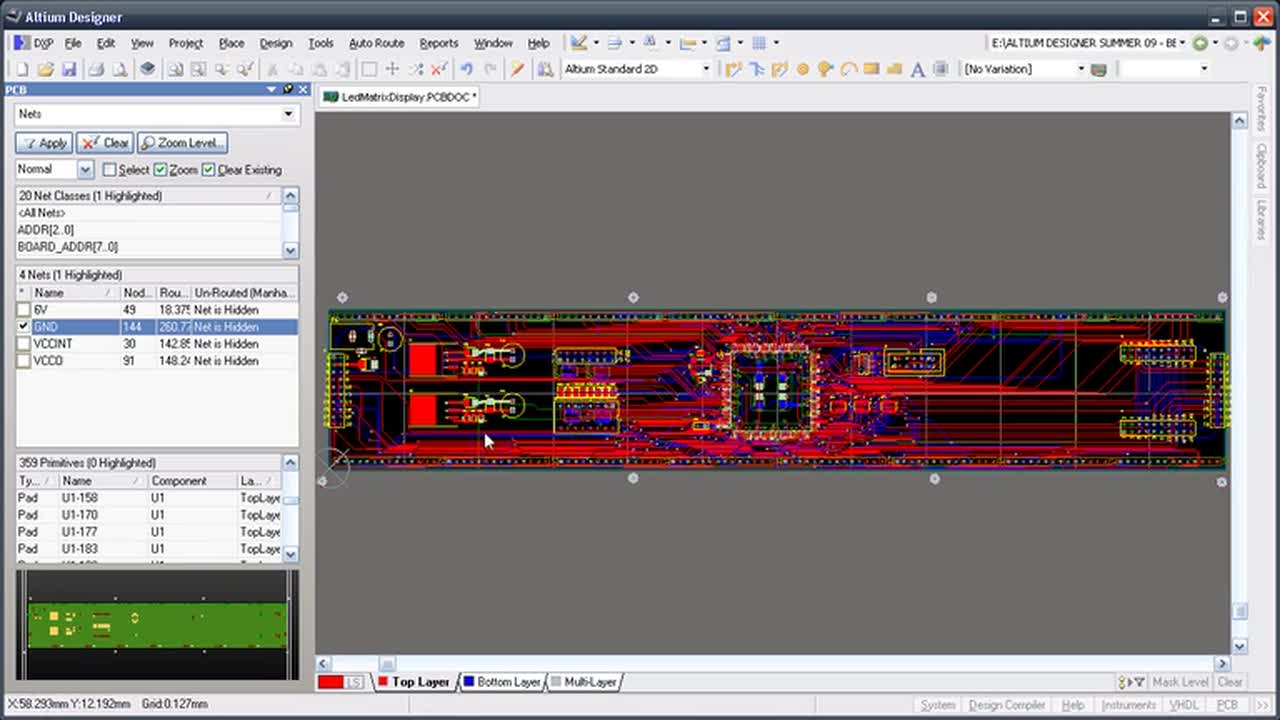Select the interactive routing tool
Screen dimensions: 1280x720
[733, 69]
